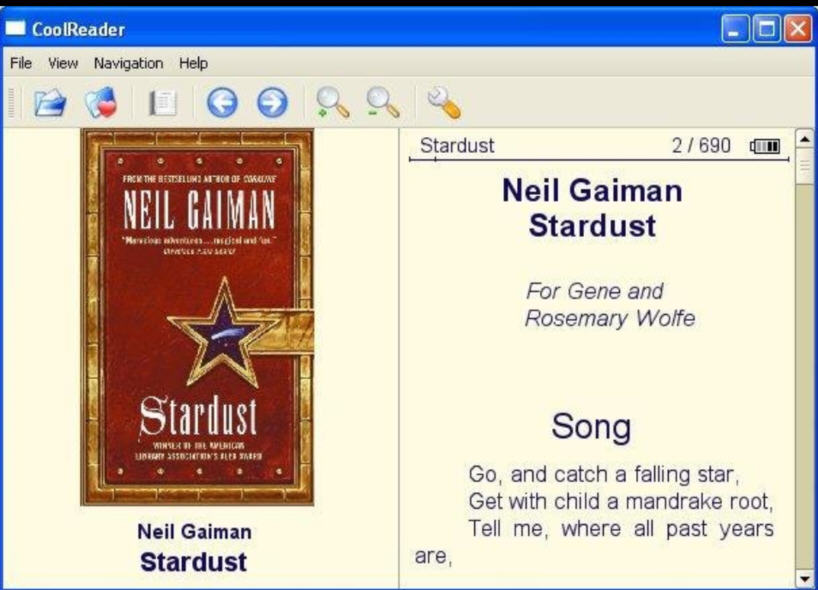Image resolution: width=818 pixels, height=590 pixels.
Task: Click the scrollbar down arrow
Action: tap(804, 578)
